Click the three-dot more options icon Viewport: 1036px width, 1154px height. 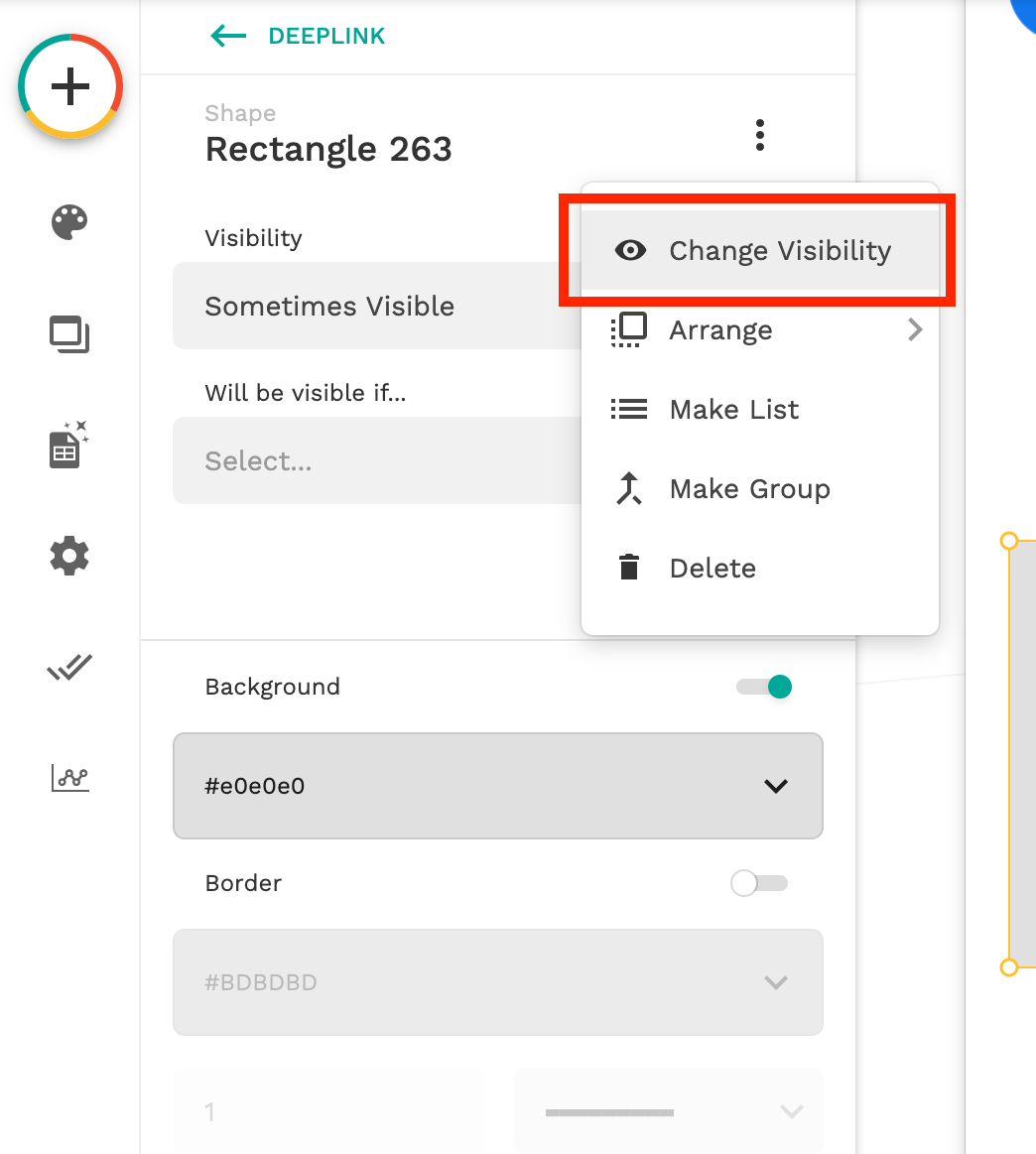[760, 135]
